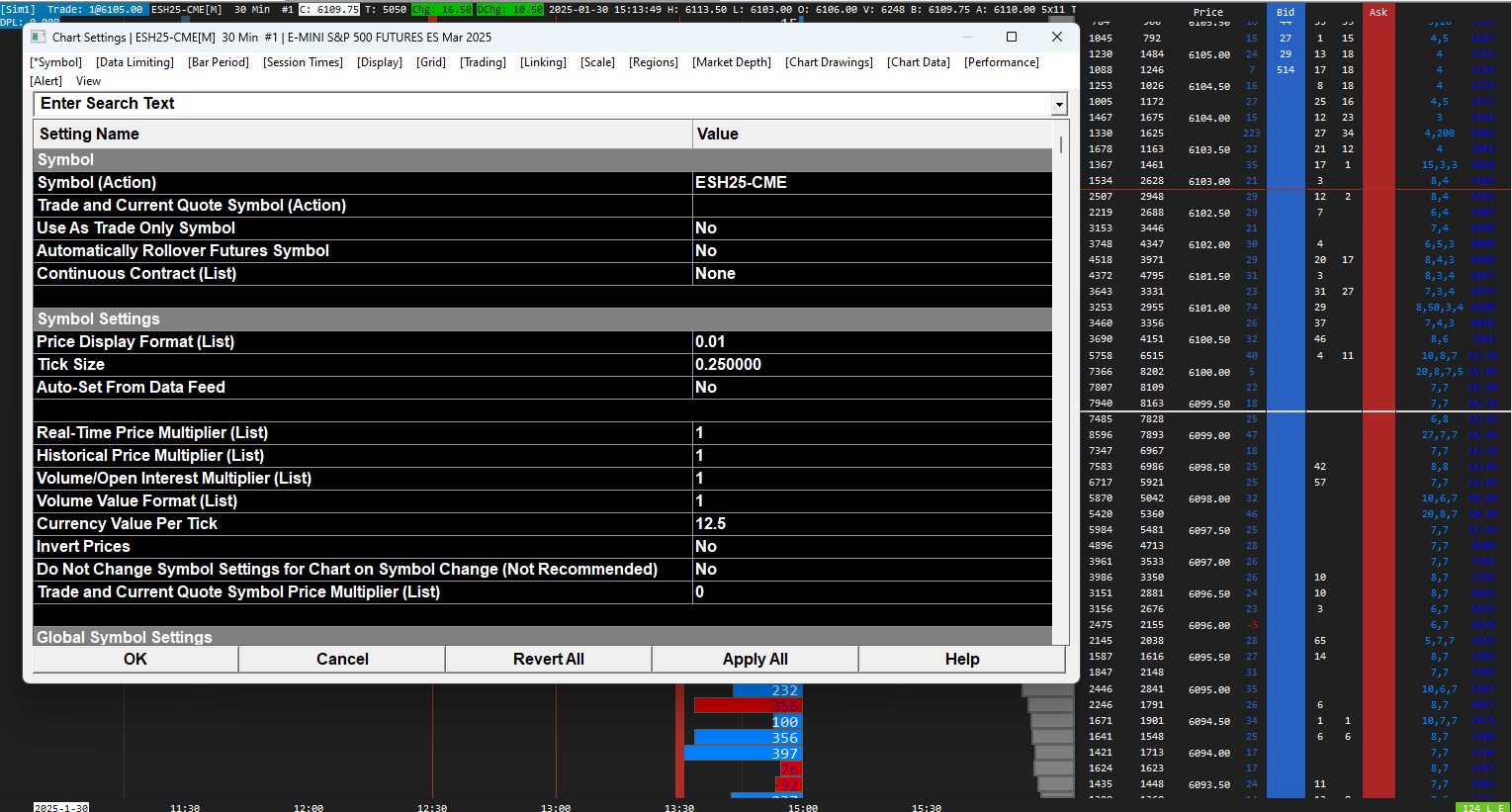The image size is (1512, 812).
Task: Click the 232 volume bar on chart
Action: point(768,690)
